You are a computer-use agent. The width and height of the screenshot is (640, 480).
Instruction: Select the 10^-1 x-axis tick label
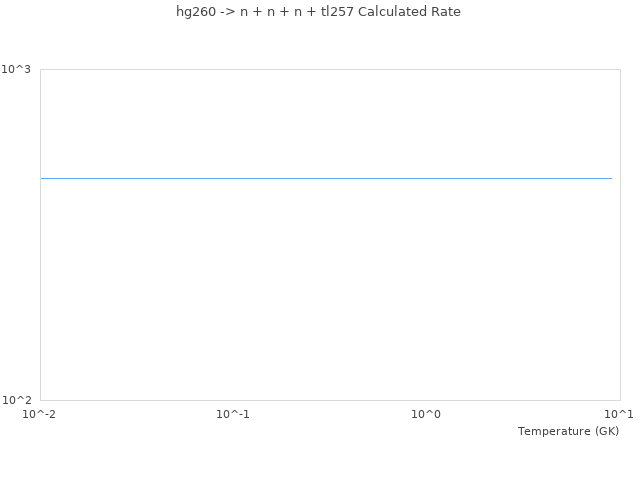[x=233, y=414]
